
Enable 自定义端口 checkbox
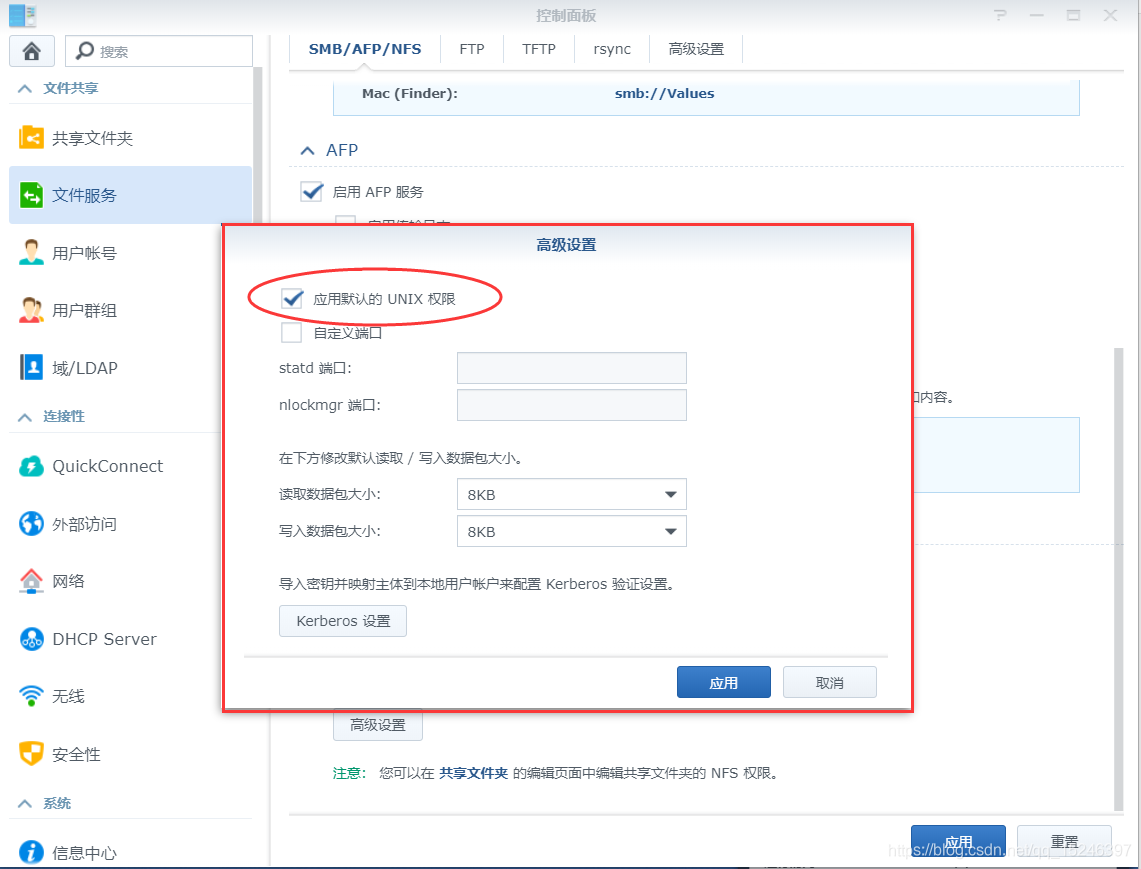pos(292,333)
